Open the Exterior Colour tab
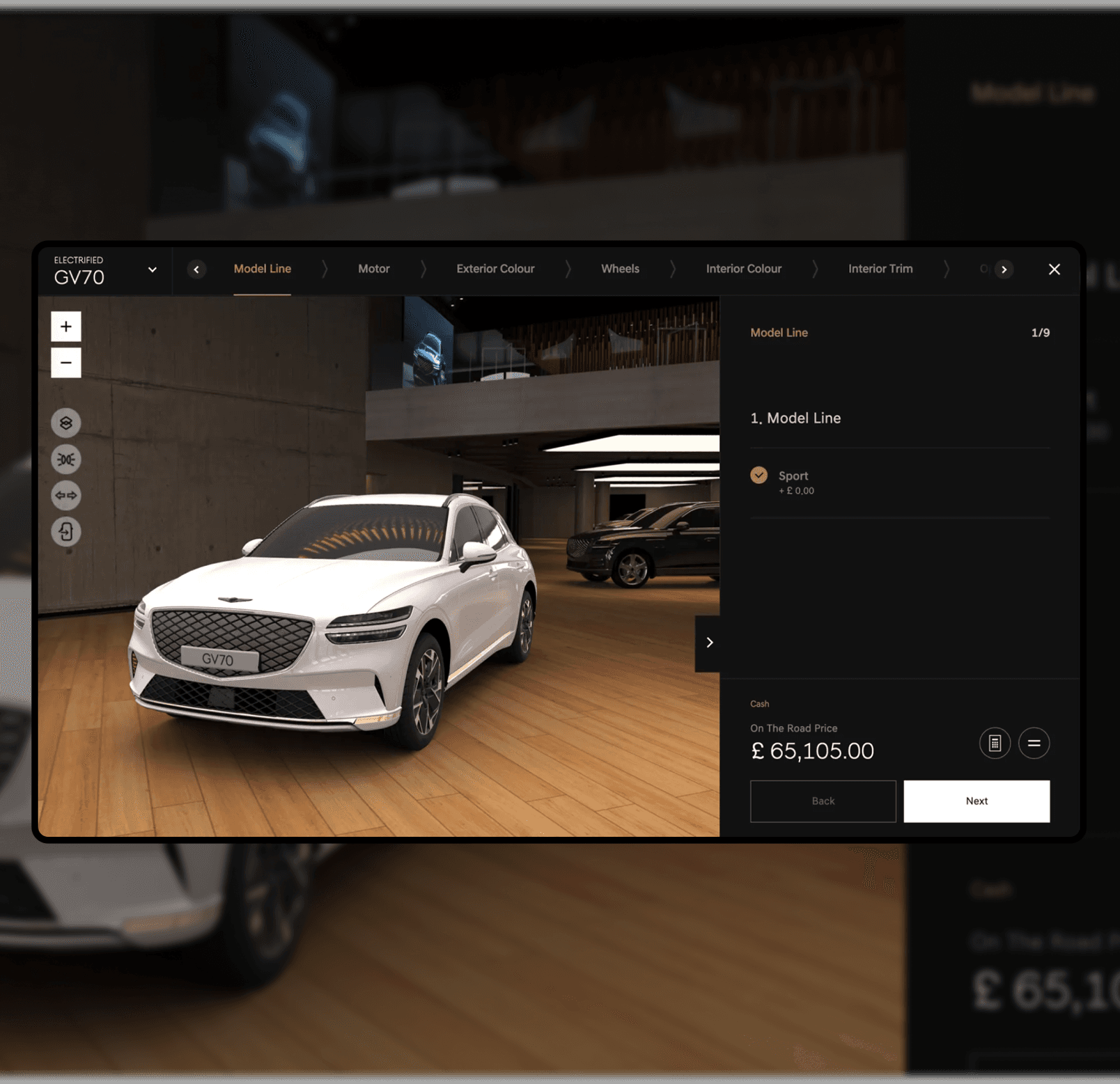Screen dimensions: 1120x1084 [495, 269]
